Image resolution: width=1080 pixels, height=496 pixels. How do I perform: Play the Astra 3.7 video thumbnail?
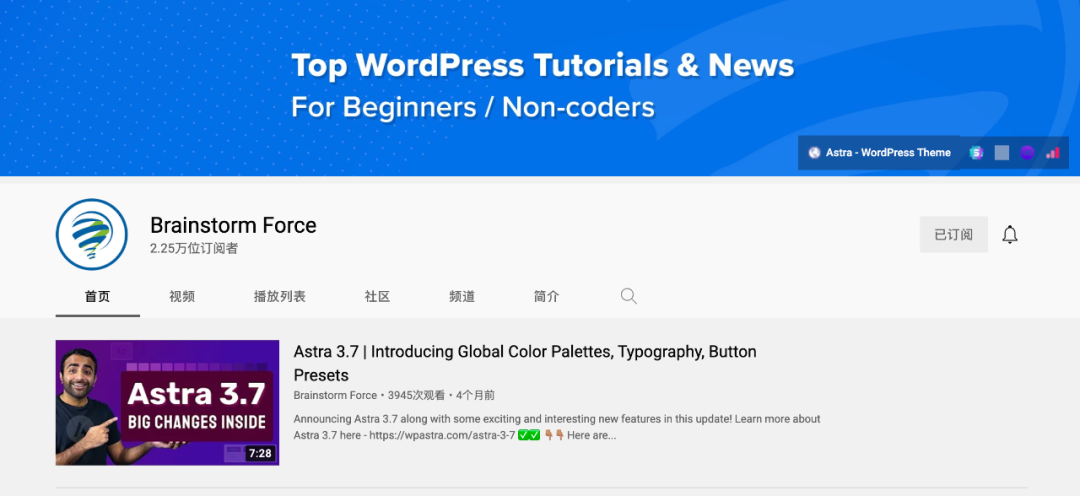click(167, 402)
